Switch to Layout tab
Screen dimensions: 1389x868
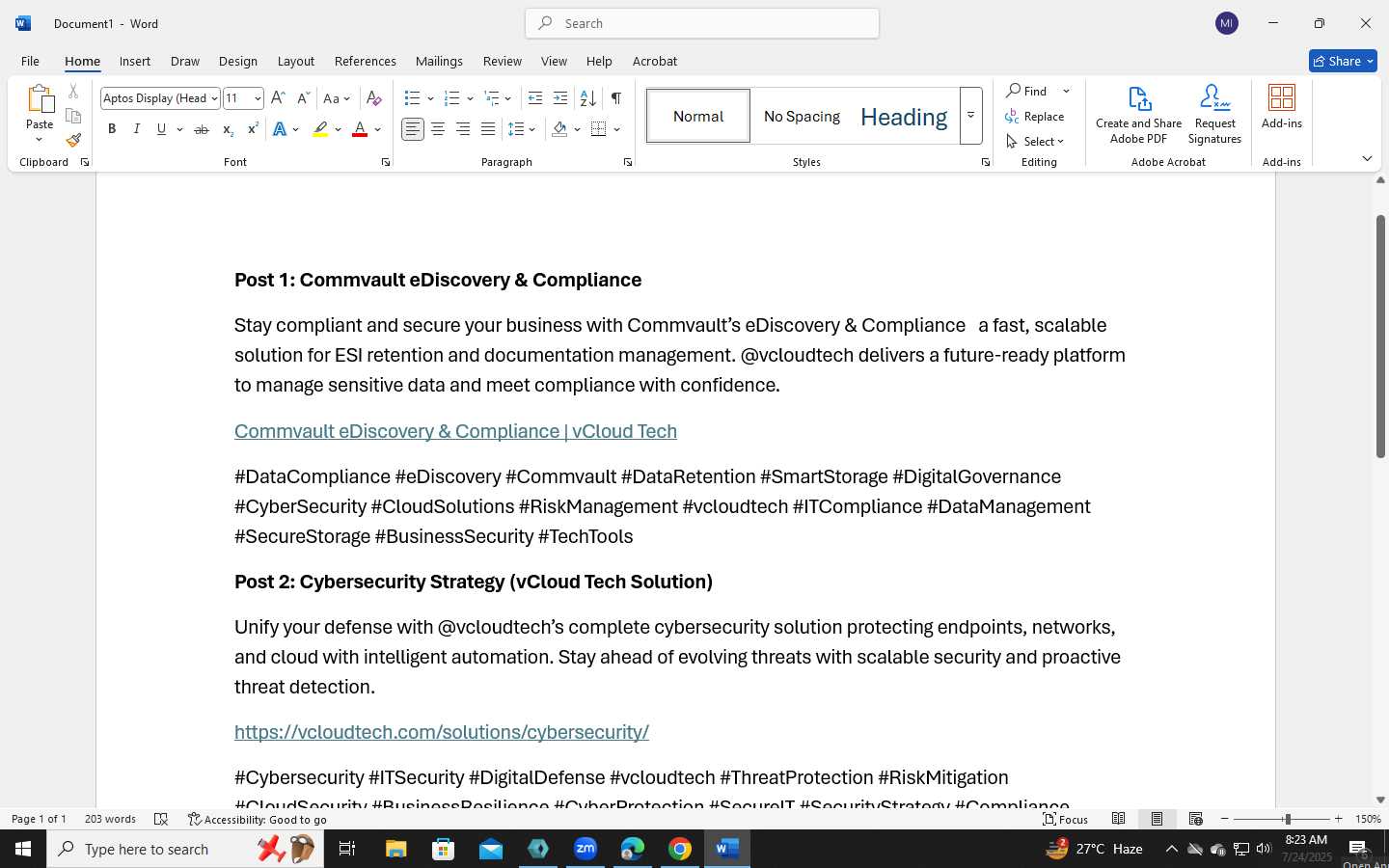pos(296,61)
